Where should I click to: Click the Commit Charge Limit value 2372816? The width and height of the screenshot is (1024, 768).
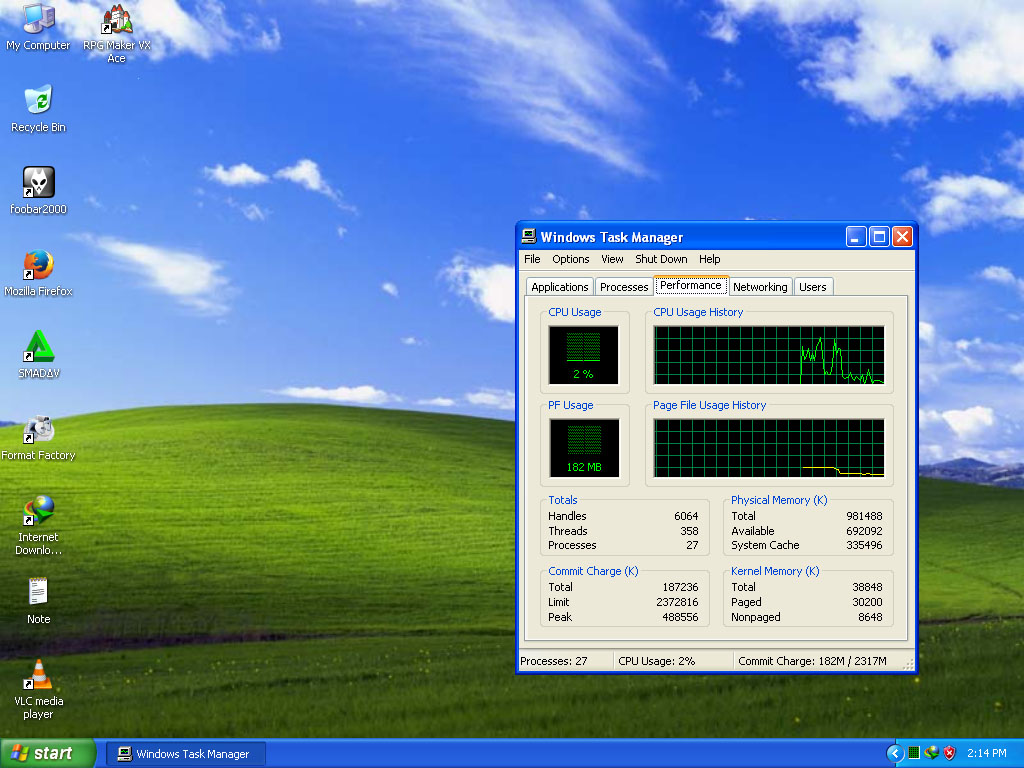[677, 602]
